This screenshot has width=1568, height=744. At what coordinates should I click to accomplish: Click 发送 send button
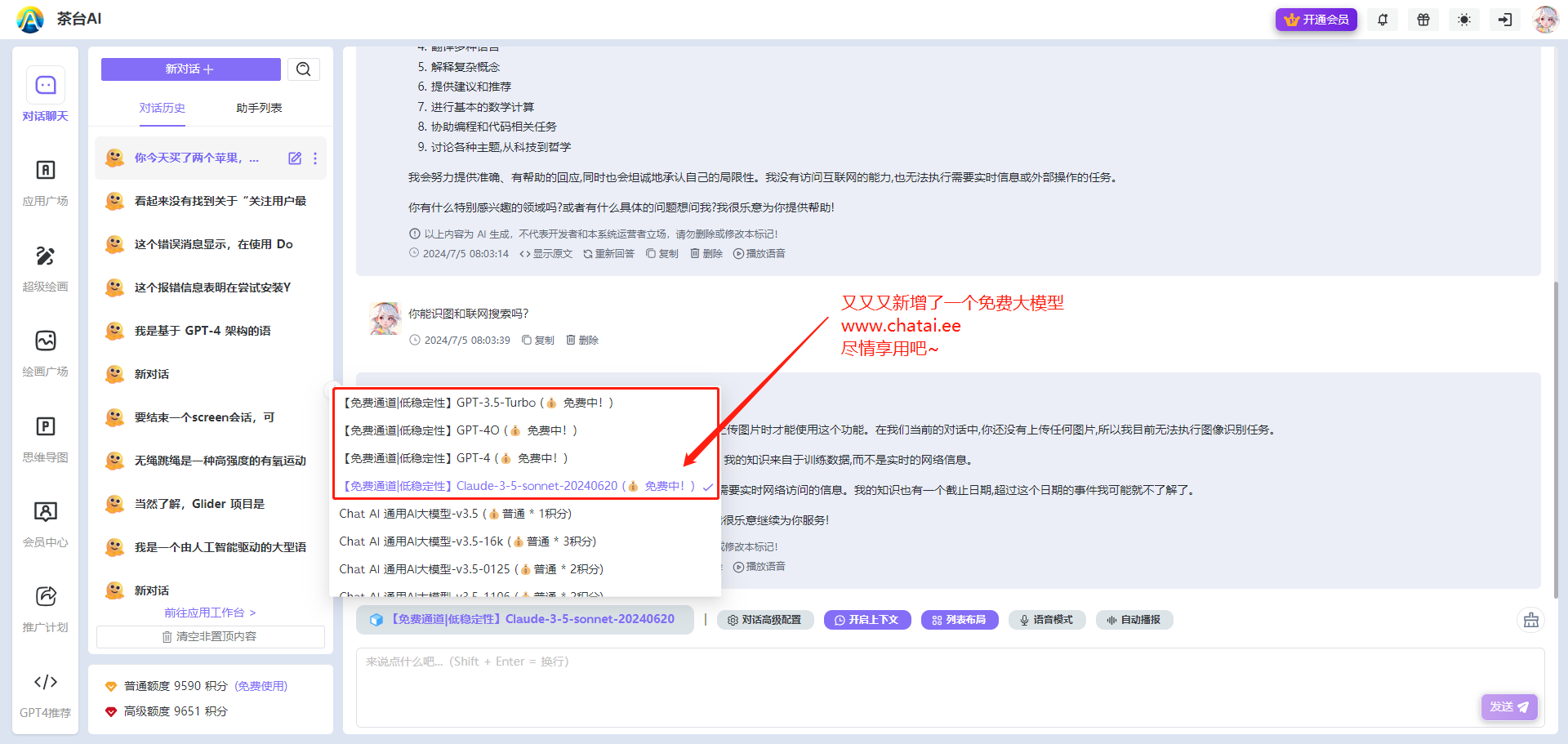point(1509,707)
